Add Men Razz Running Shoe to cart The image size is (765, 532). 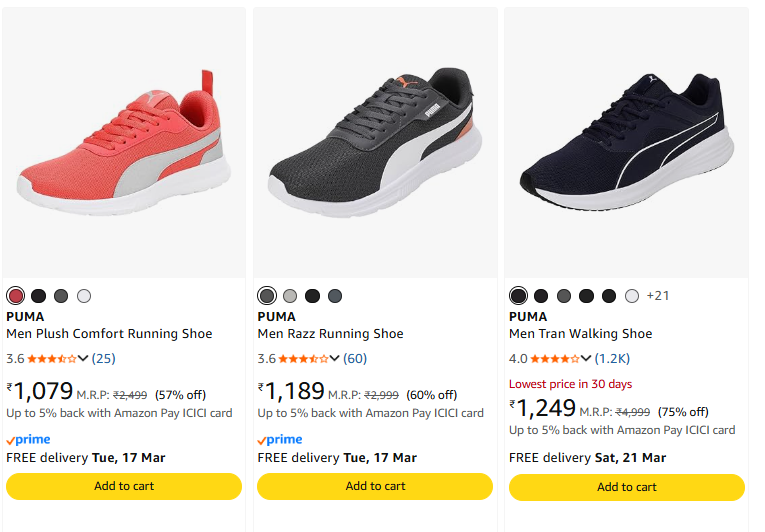coord(375,486)
